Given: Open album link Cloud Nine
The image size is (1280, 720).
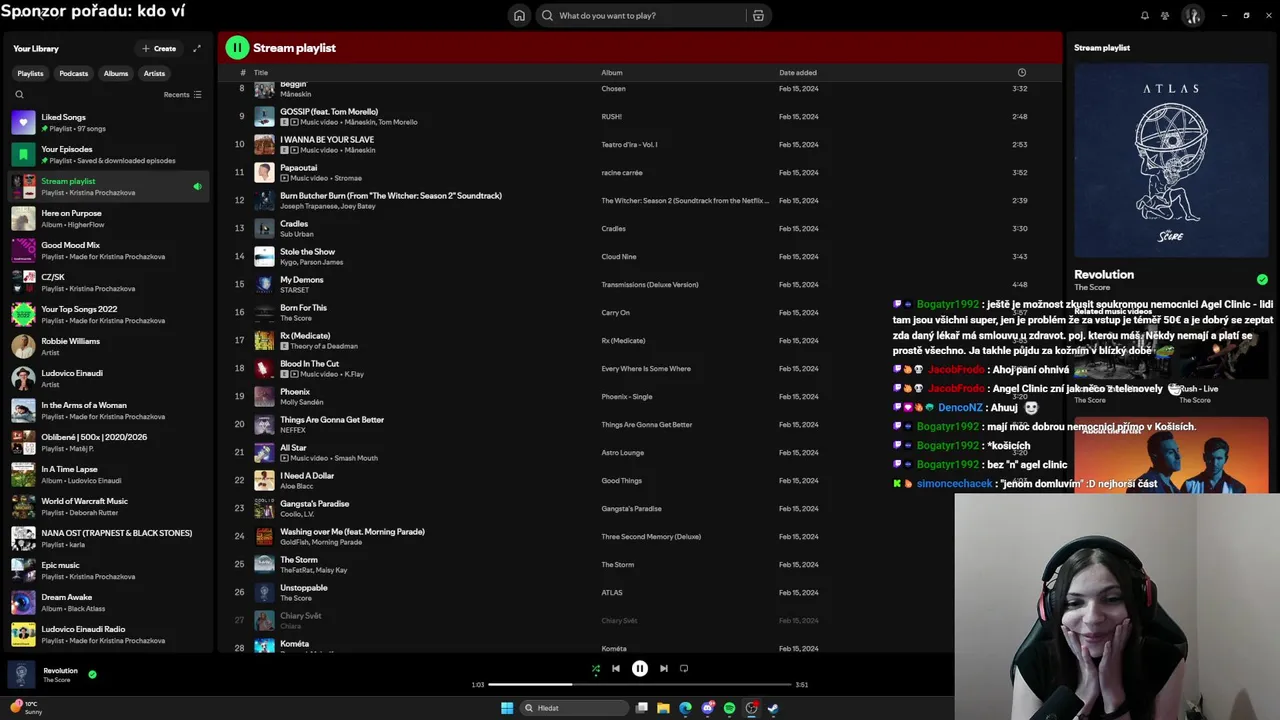Looking at the screenshot, I should [x=618, y=256].
